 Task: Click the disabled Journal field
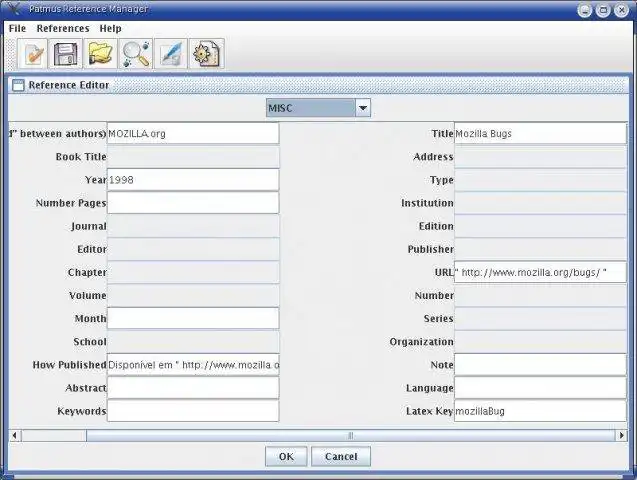point(193,226)
